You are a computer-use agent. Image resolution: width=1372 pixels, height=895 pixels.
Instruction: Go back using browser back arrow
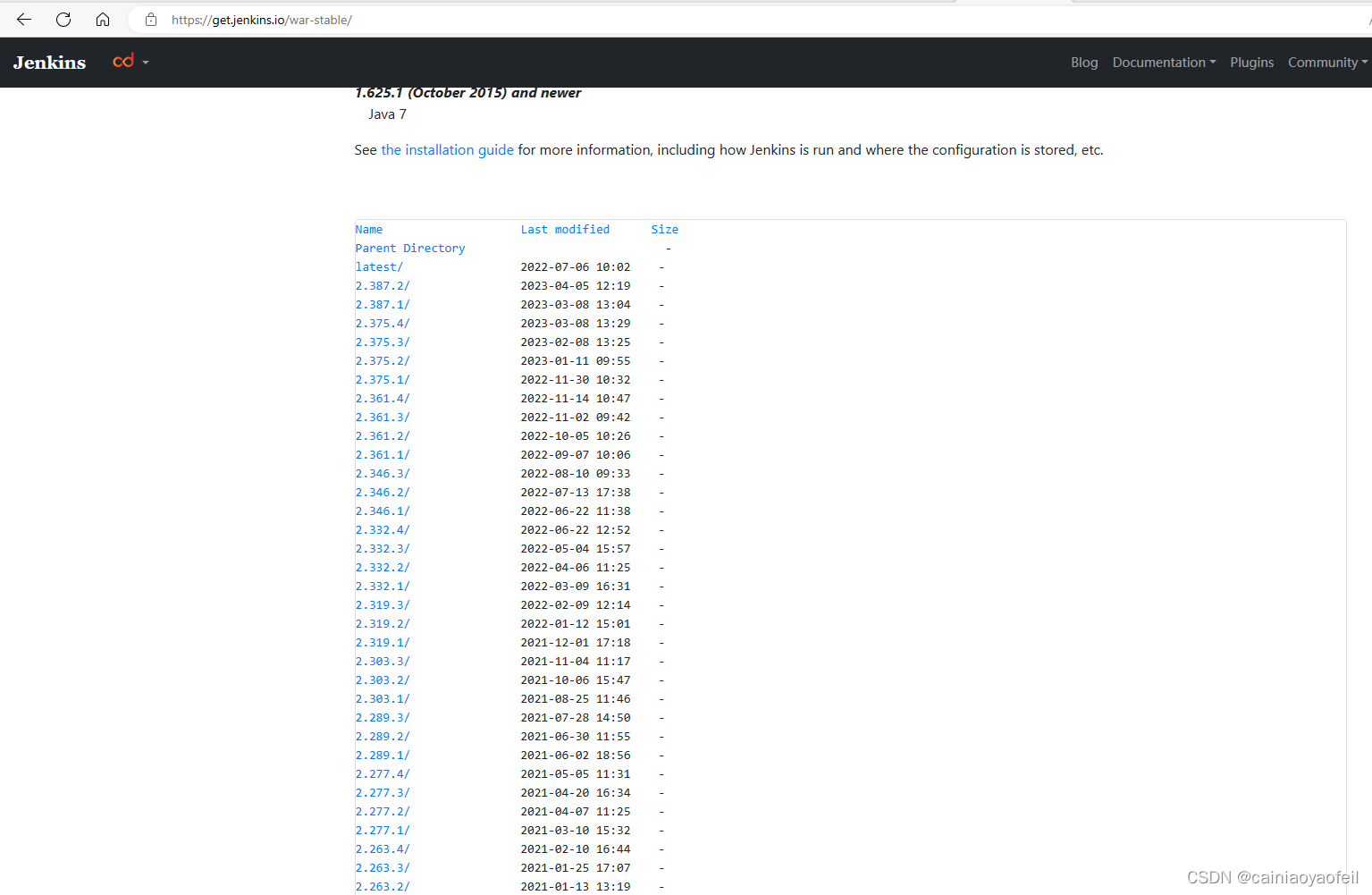click(24, 20)
